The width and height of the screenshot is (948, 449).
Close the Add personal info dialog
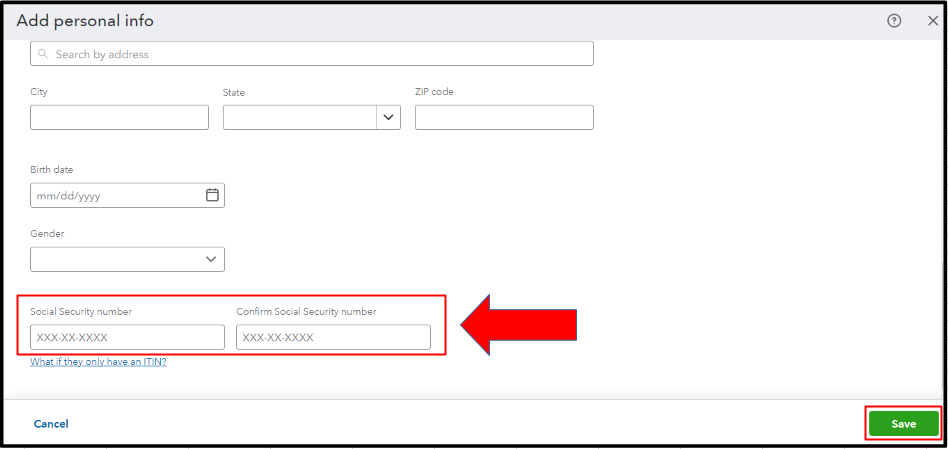933,21
